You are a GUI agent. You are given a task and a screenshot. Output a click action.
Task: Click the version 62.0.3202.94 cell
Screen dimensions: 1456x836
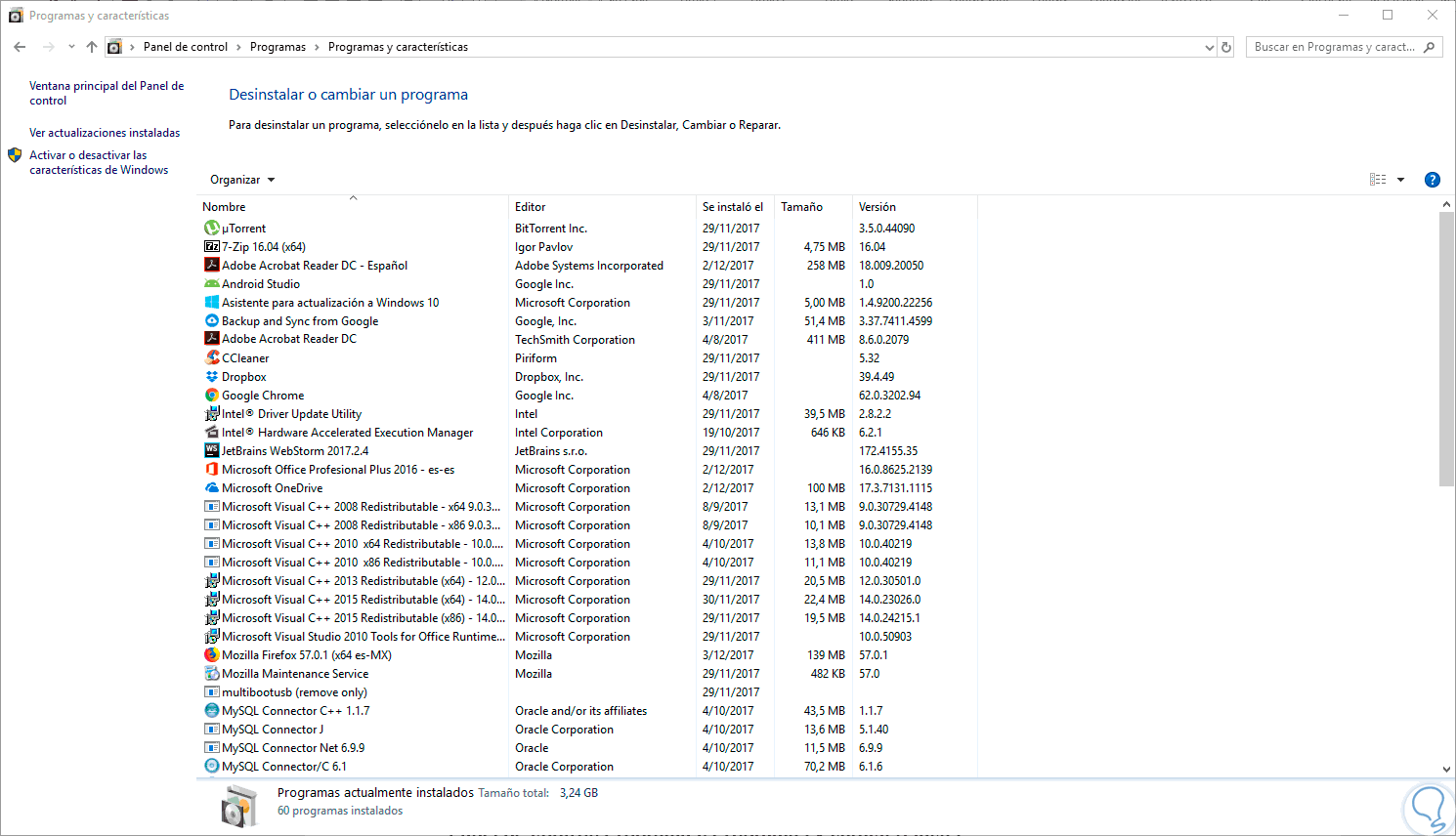click(x=889, y=396)
